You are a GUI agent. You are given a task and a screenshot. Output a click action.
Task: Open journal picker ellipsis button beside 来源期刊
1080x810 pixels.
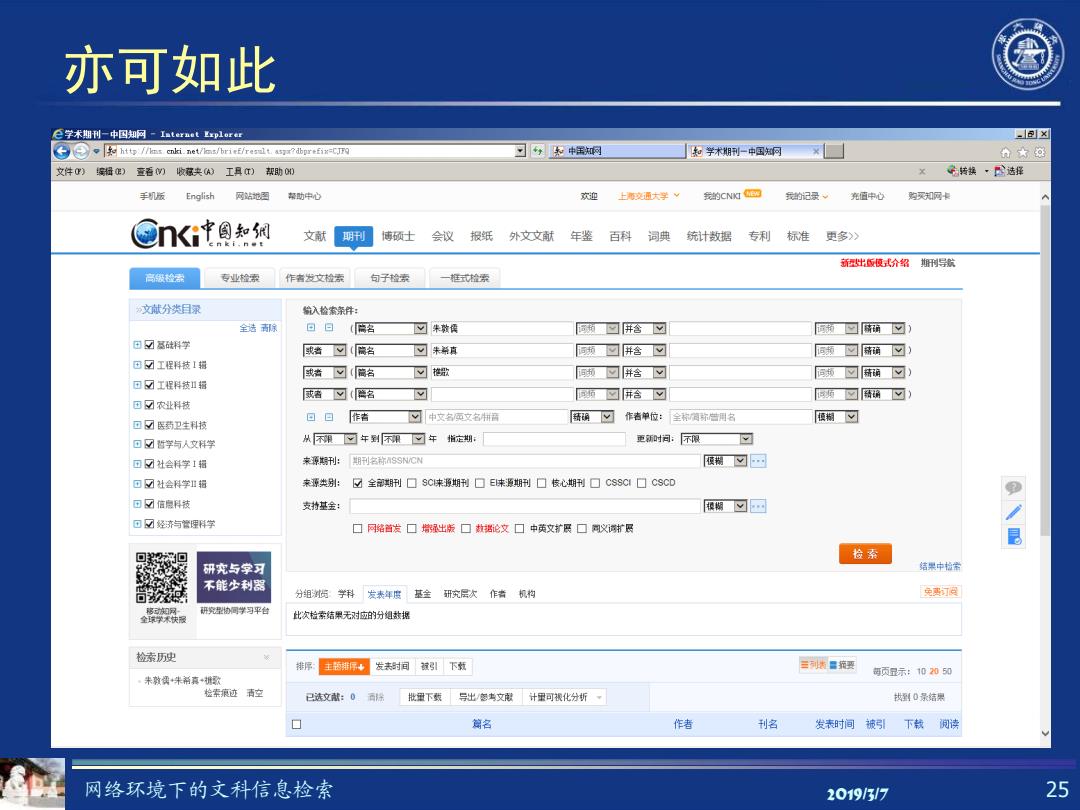click(x=758, y=461)
